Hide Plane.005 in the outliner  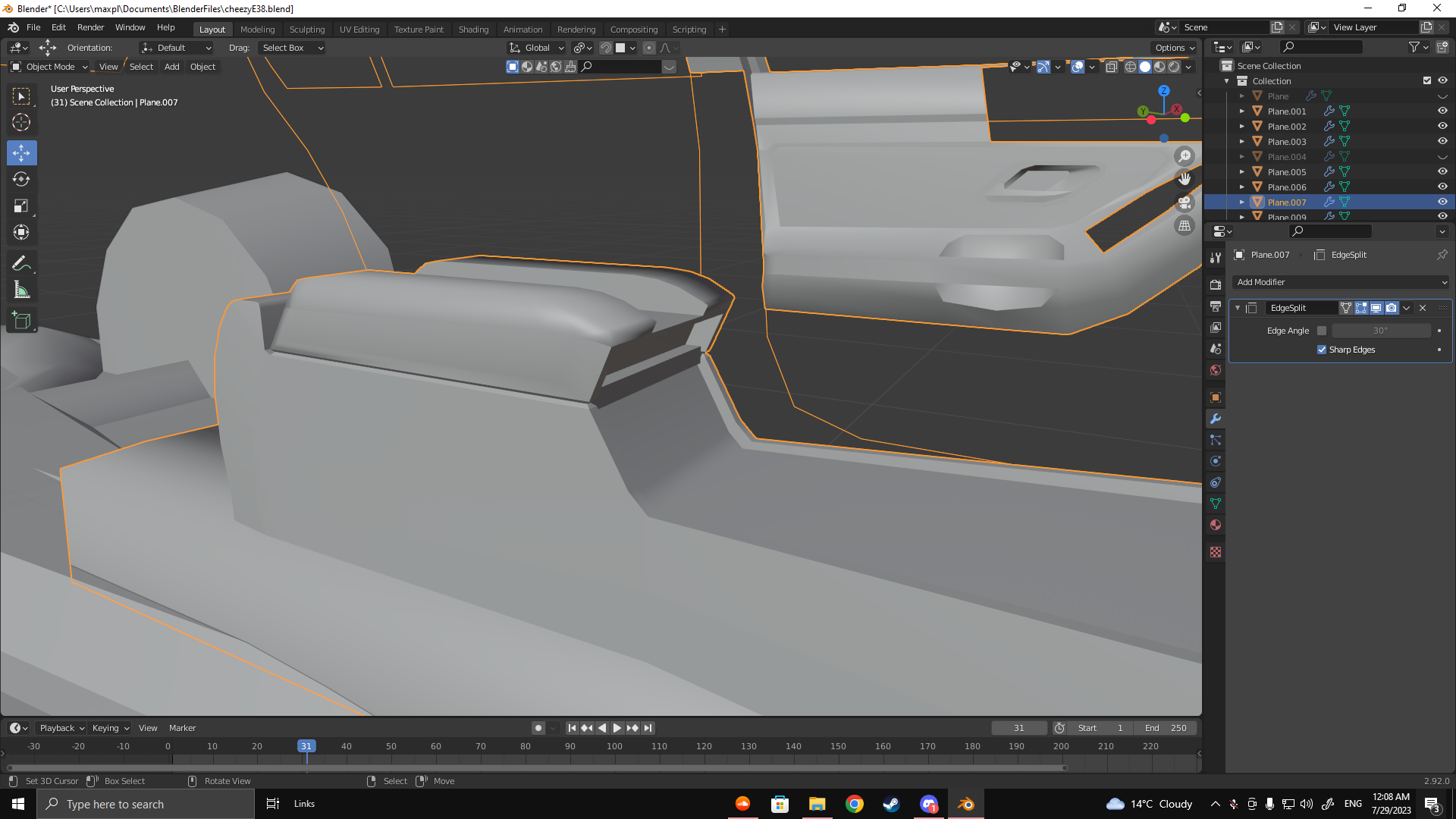[x=1442, y=171]
